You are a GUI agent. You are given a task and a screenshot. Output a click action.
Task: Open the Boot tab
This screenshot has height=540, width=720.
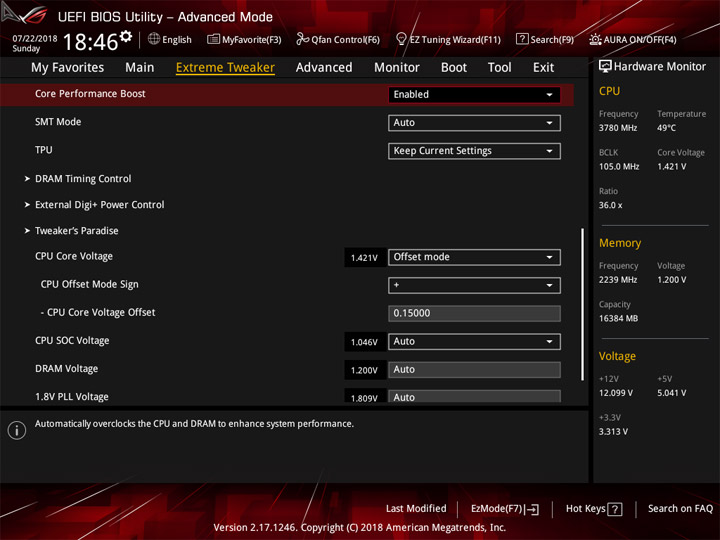[x=454, y=68]
